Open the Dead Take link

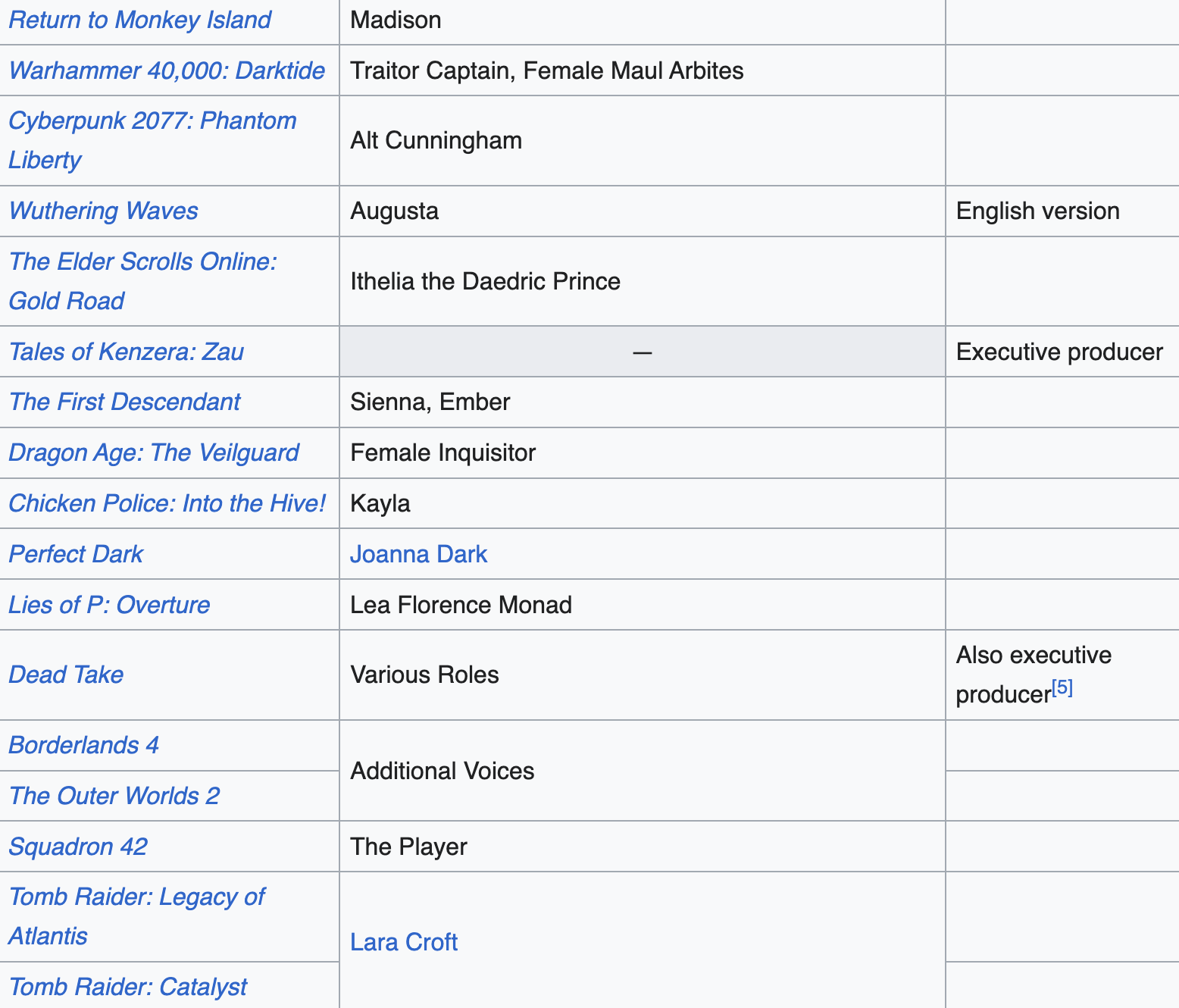click(66, 675)
